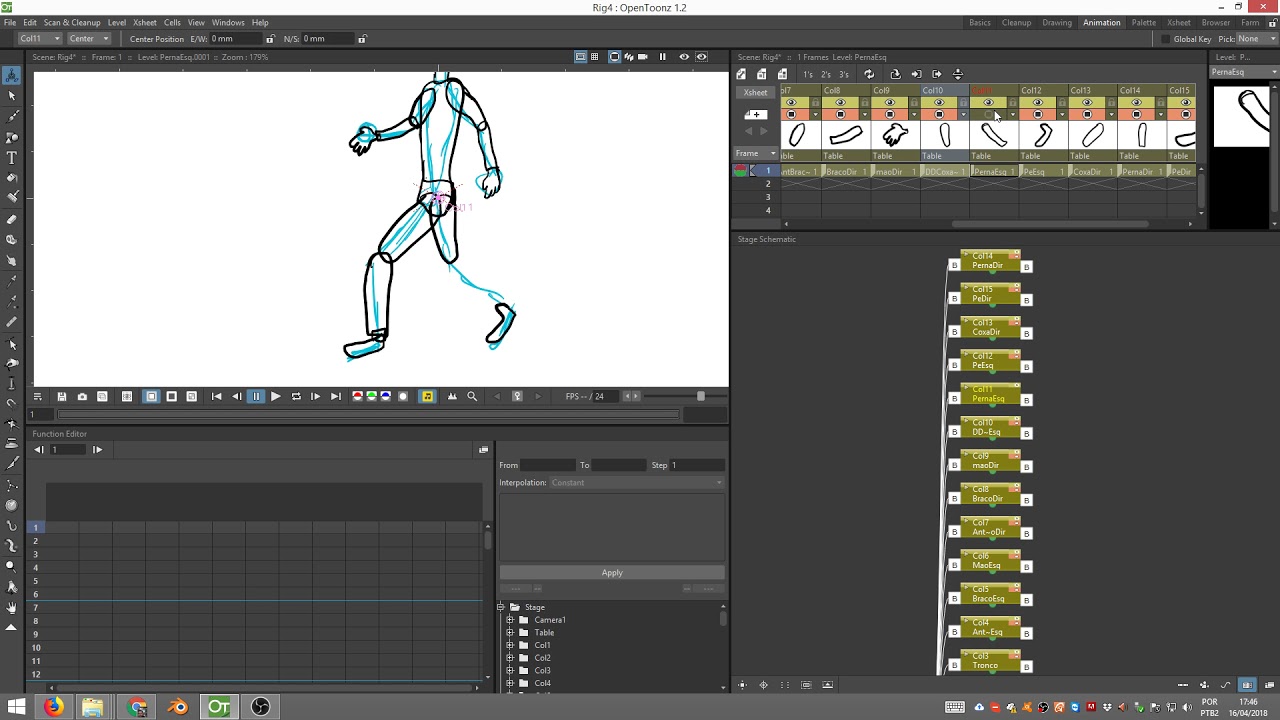Toggle the Loop playback button
This screenshot has width=1280, height=720.
(296, 397)
